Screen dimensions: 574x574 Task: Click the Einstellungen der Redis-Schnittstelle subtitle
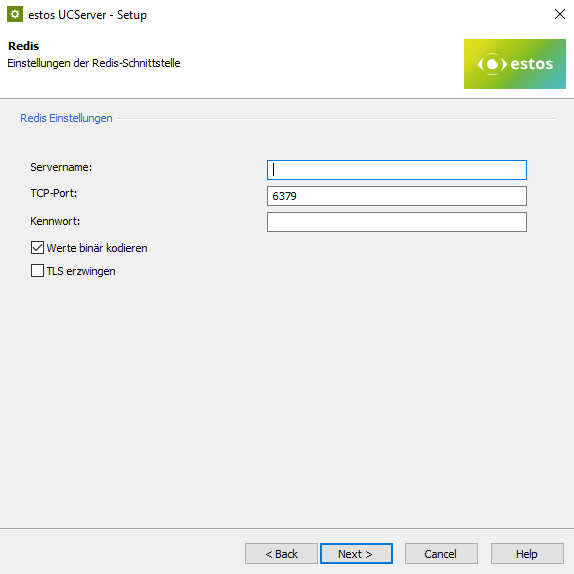click(94, 63)
